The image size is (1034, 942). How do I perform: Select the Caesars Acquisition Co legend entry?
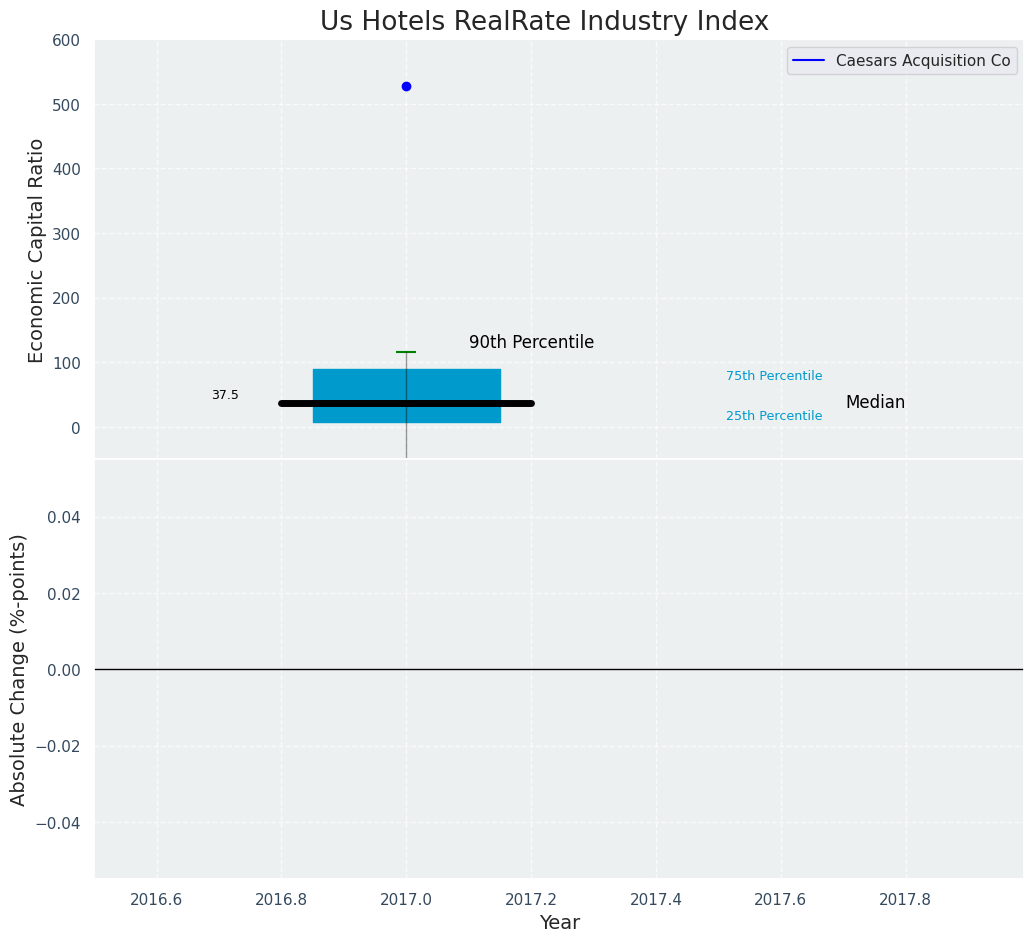point(922,61)
